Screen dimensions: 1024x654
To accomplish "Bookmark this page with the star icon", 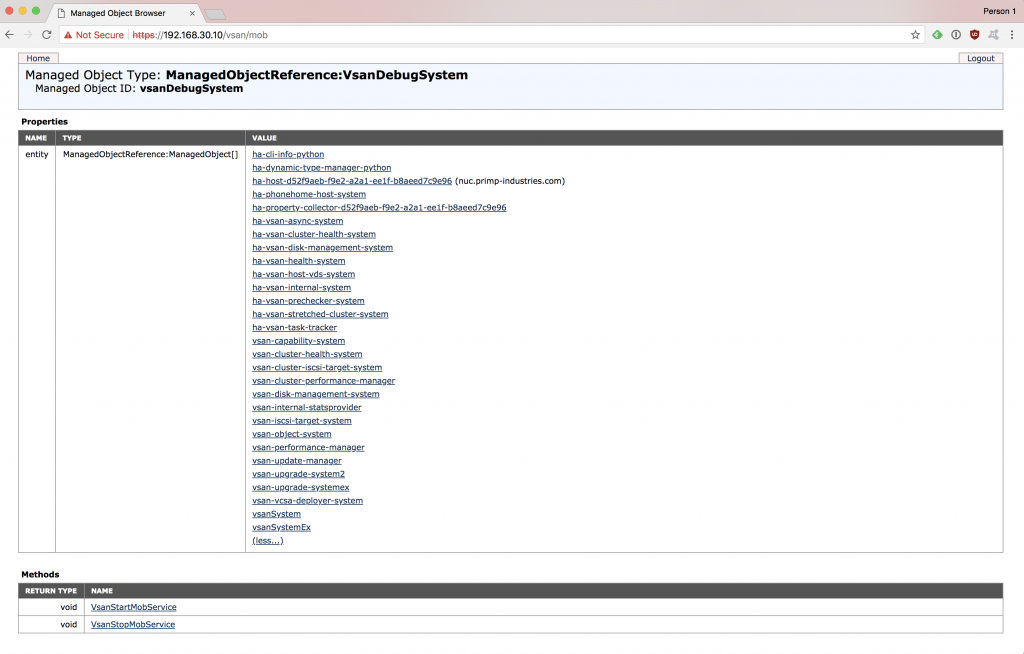I will 914,33.
